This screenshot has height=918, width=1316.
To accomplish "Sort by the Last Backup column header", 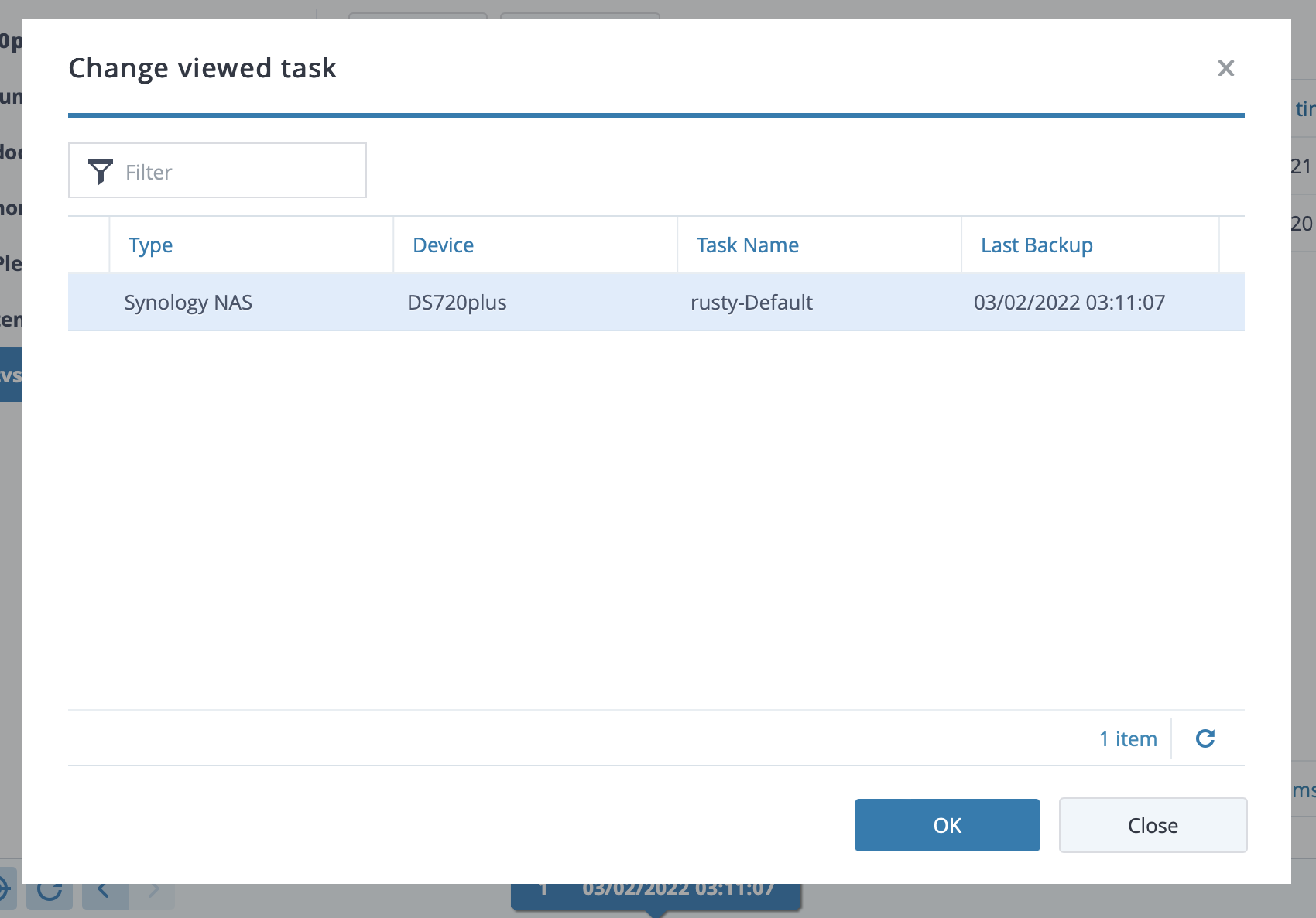I will [x=1037, y=245].
